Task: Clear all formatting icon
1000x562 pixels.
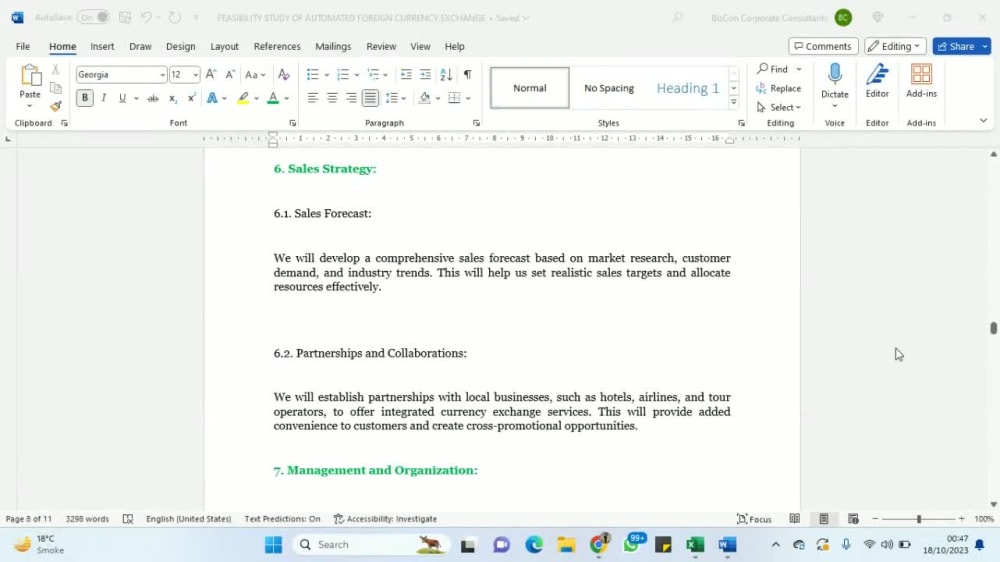Action: 284,75
